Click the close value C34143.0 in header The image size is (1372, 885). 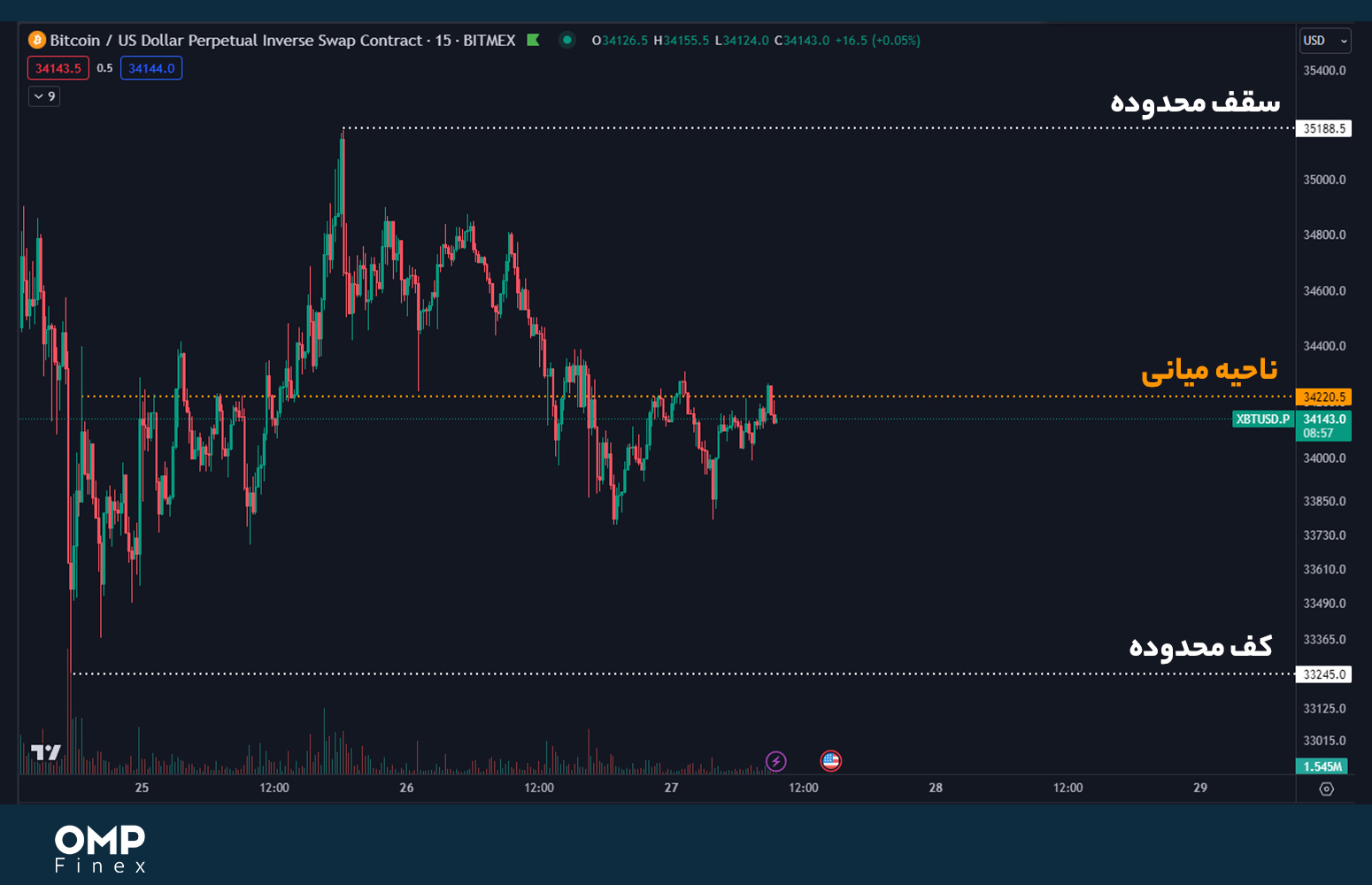pos(802,41)
